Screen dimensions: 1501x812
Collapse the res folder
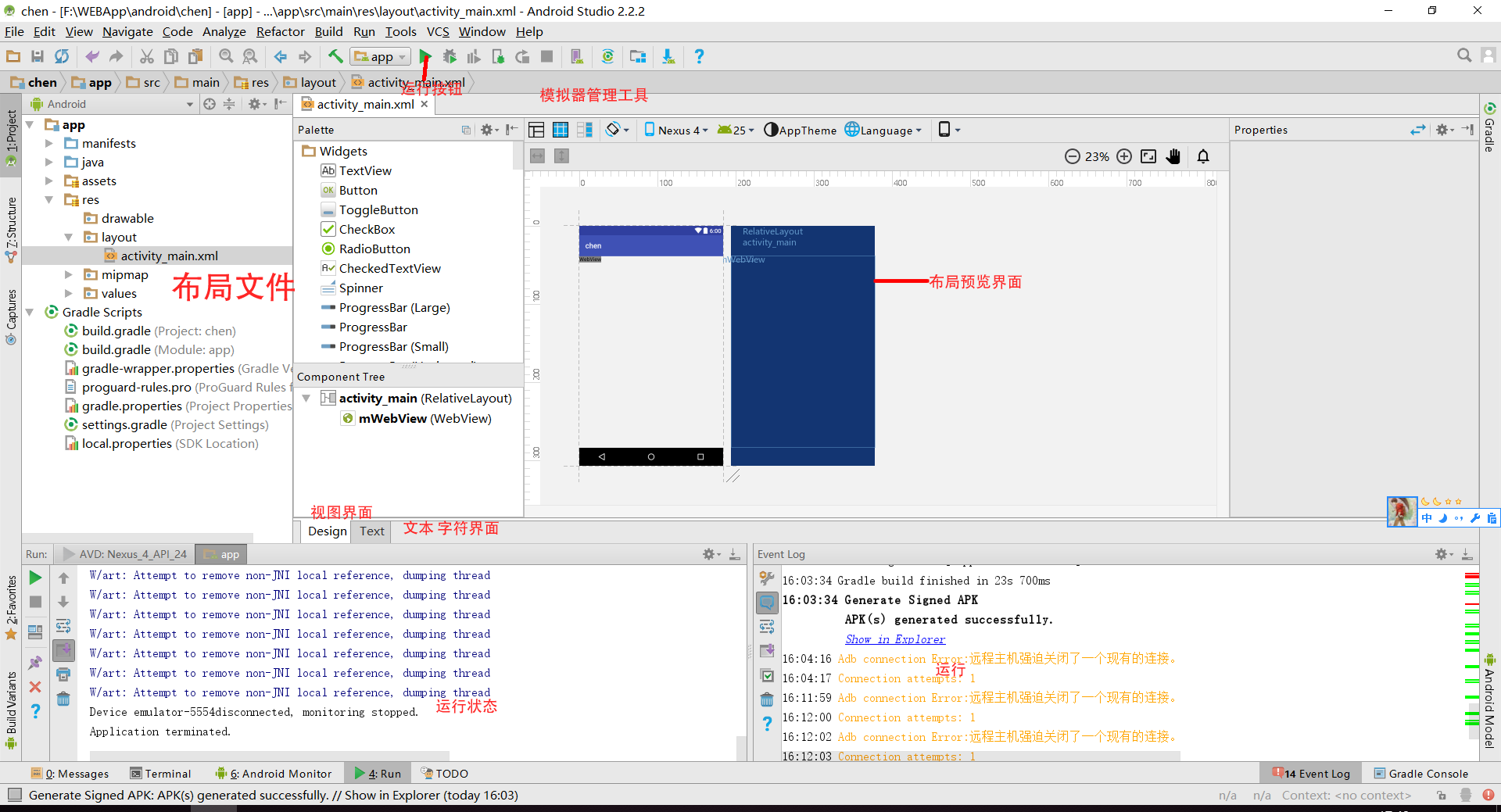point(49,199)
